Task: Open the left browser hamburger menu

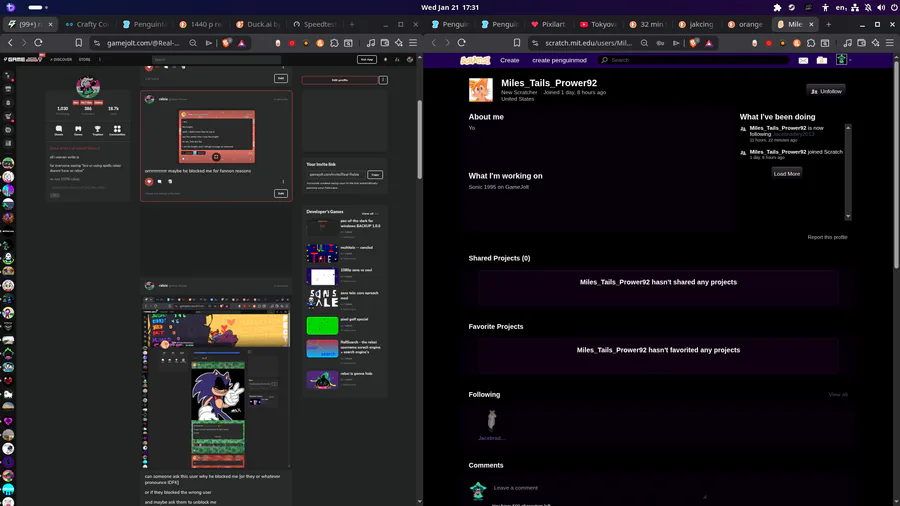Action: point(413,43)
